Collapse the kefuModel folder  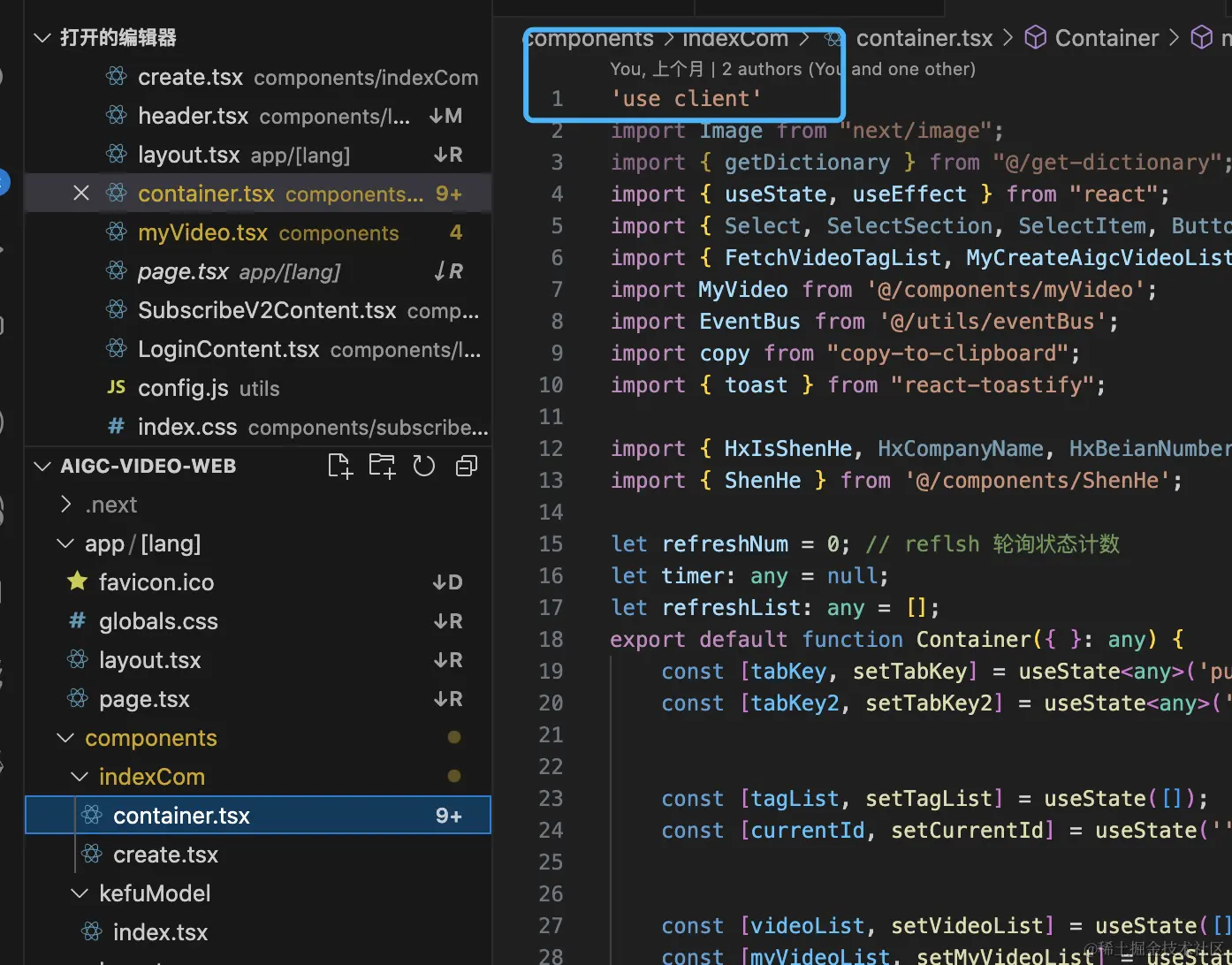point(80,893)
